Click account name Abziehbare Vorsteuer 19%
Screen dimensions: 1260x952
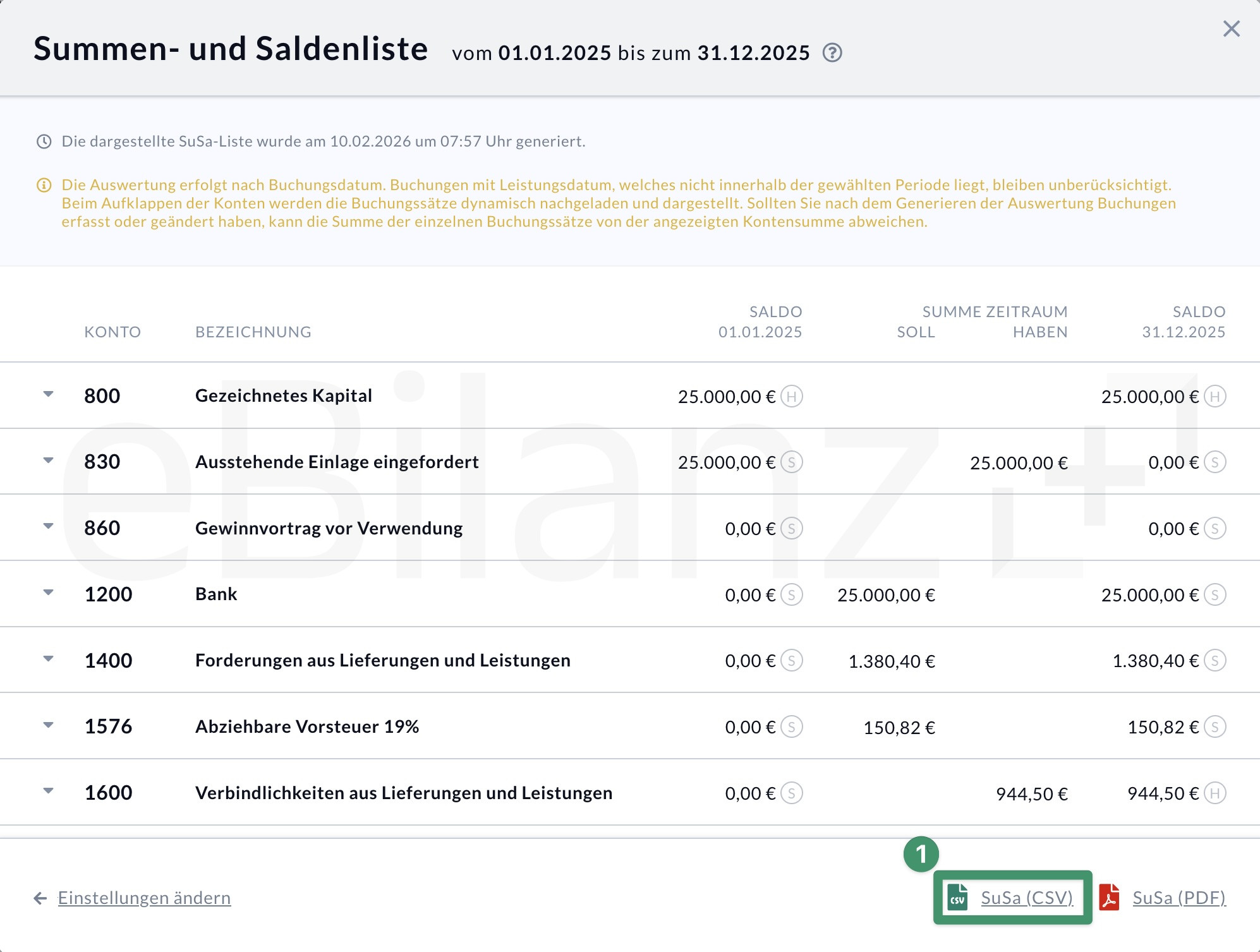click(x=307, y=726)
